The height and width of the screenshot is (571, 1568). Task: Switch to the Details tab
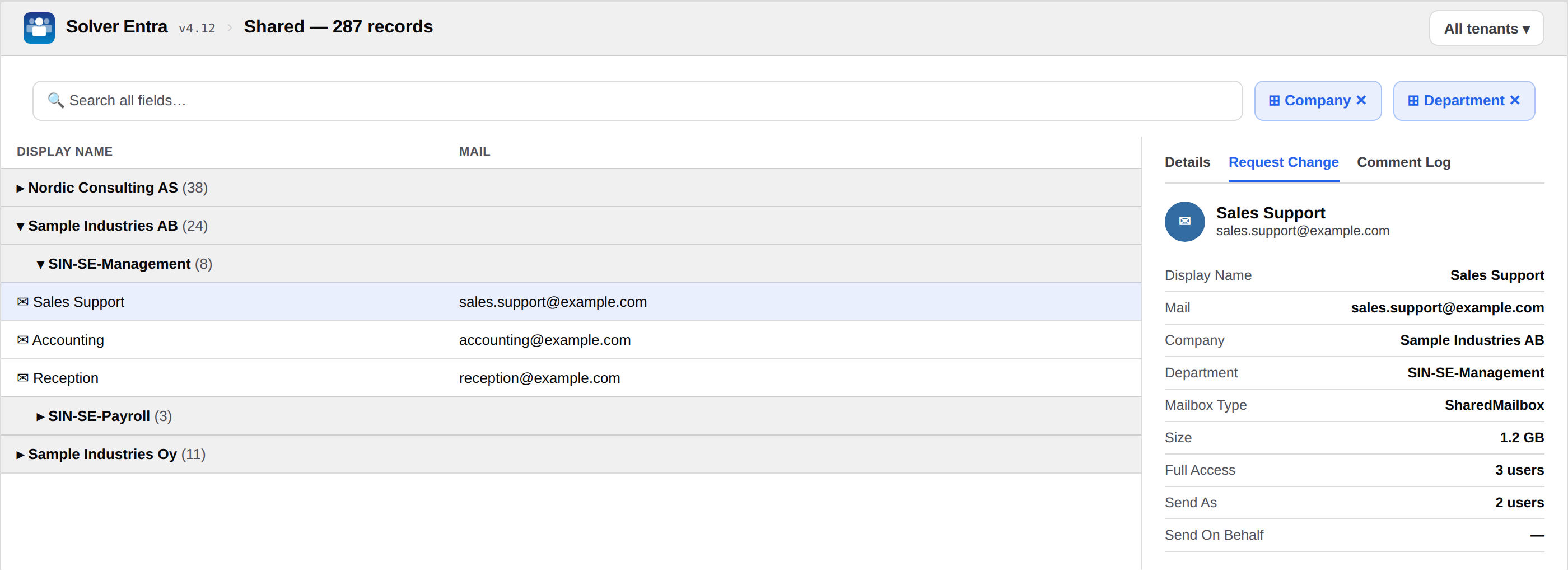pos(1187,162)
